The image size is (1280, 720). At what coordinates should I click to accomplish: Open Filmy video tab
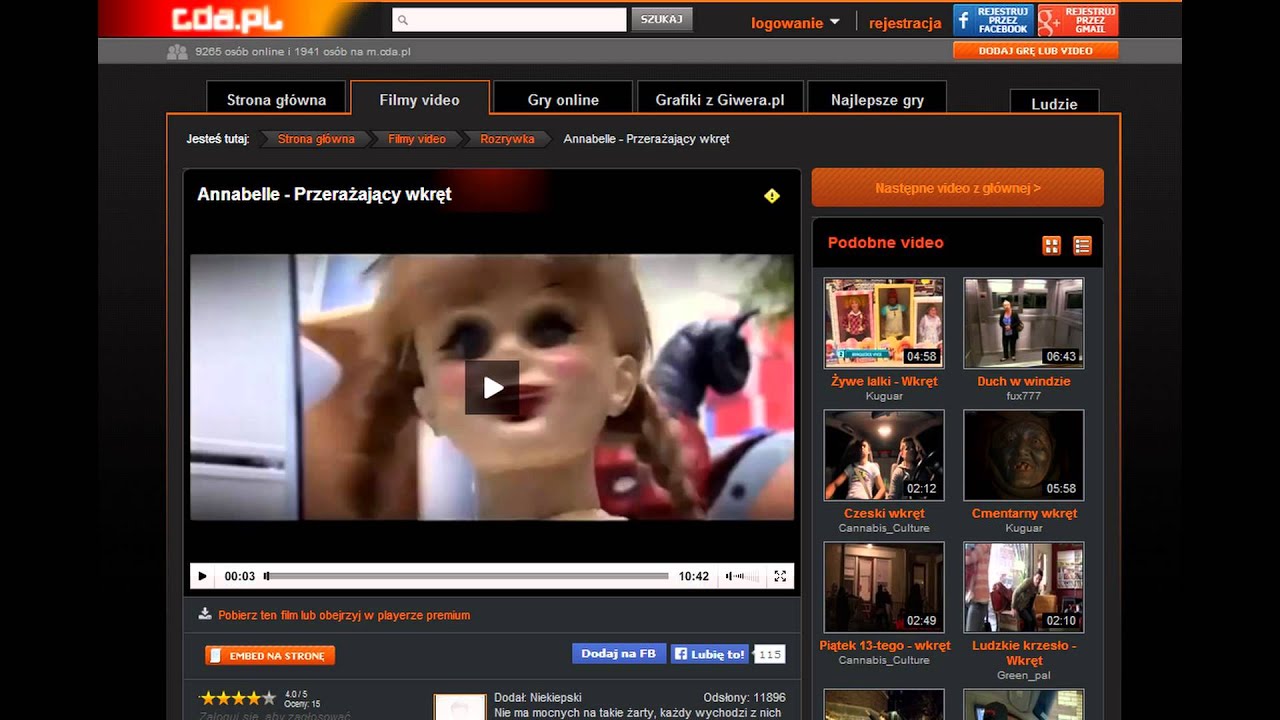coord(420,99)
